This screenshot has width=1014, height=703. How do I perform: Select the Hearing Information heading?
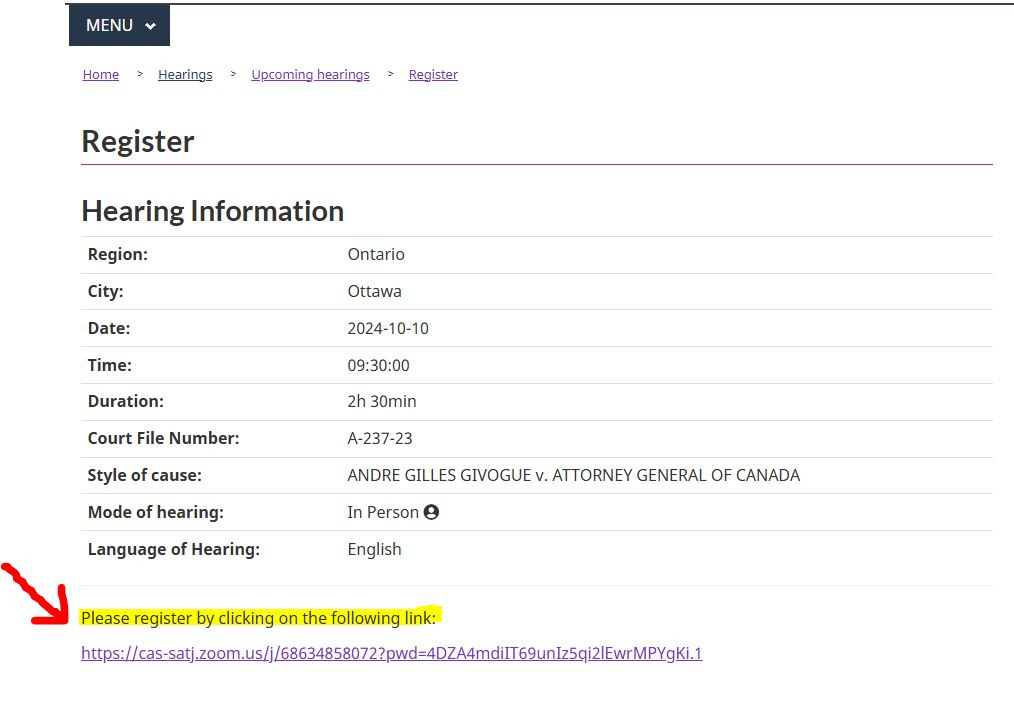click(213, 211)
